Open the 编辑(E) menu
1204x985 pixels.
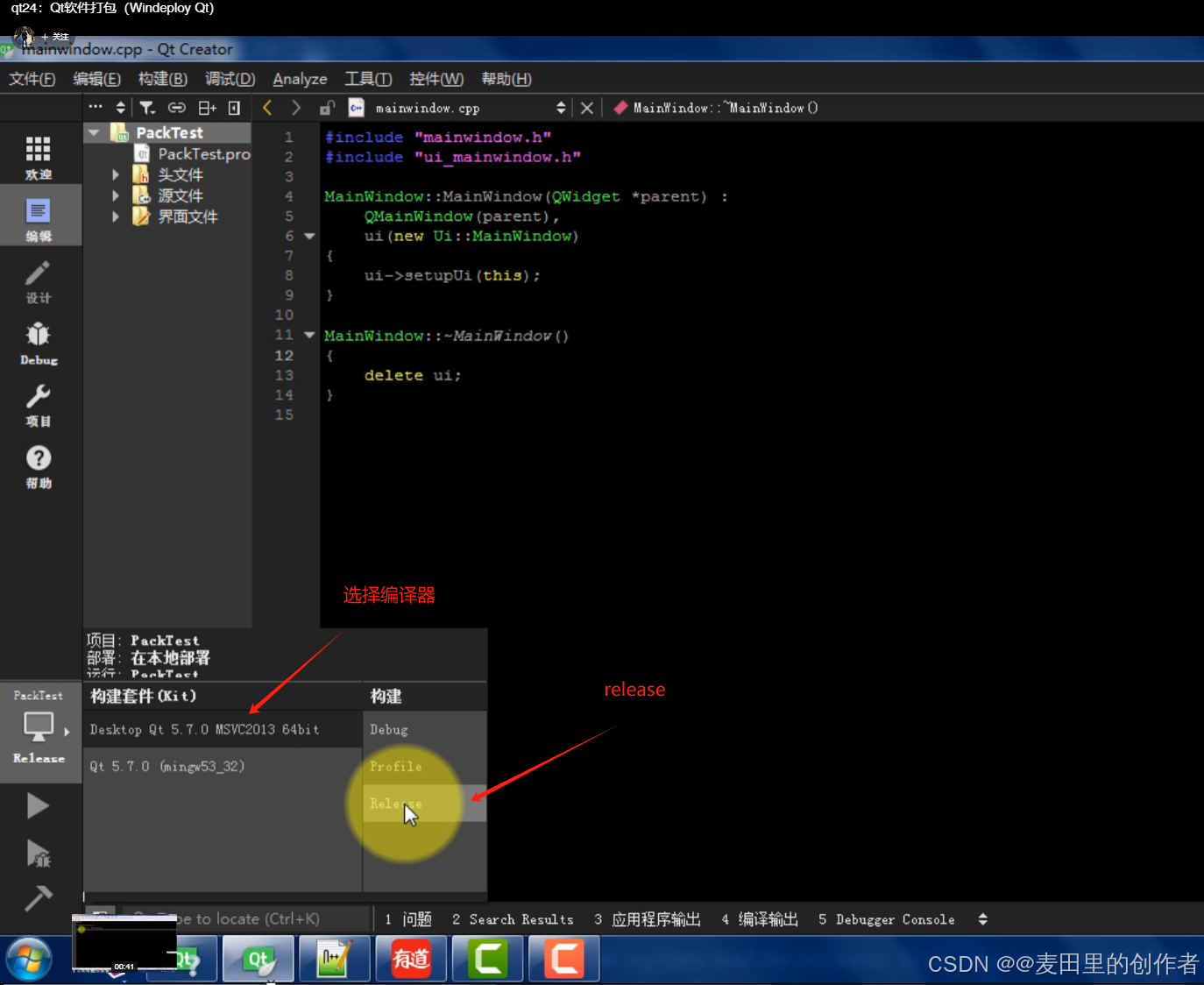(97, 79)
